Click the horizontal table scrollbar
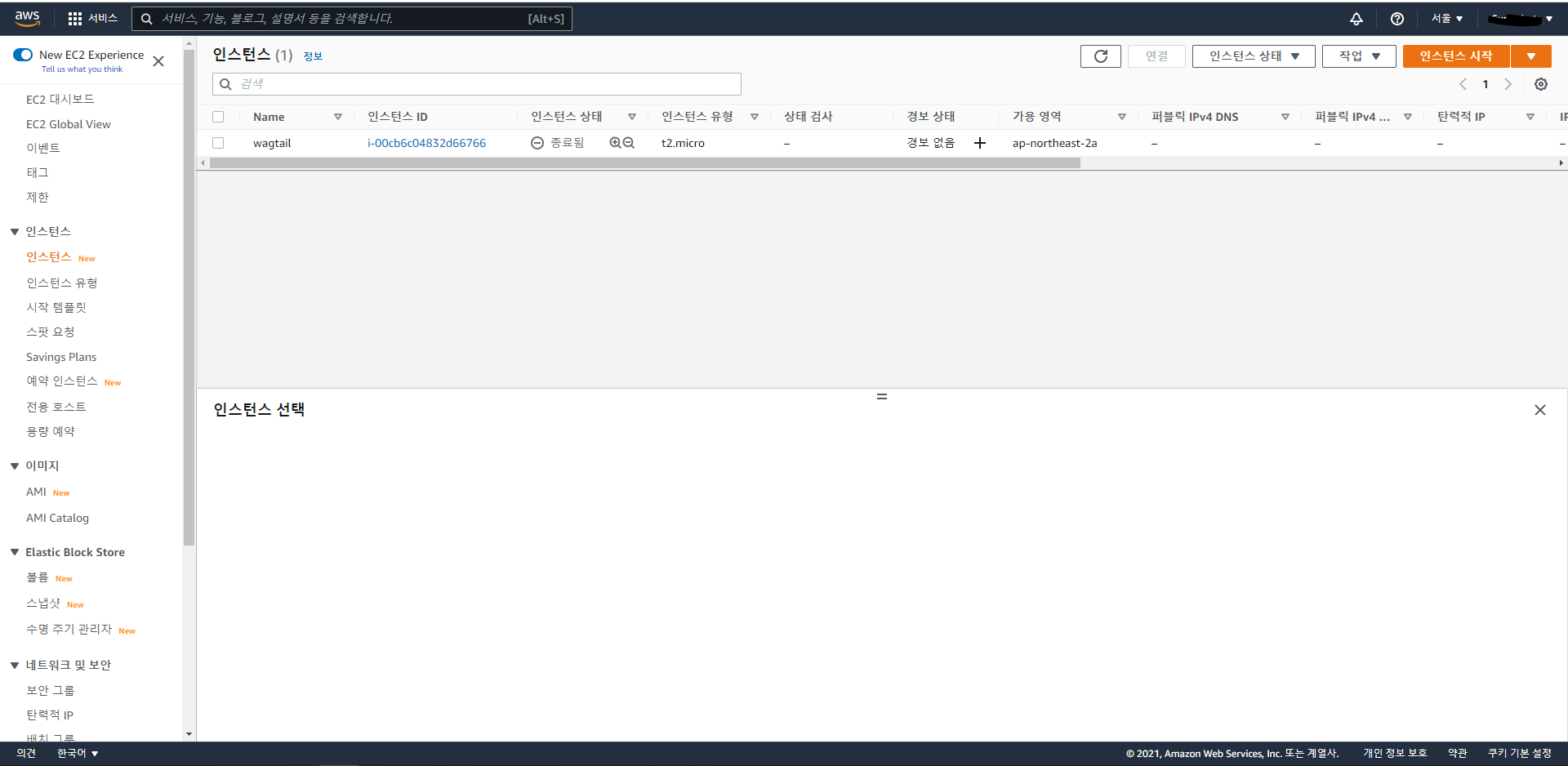Viewport: 1568px width, 766px height. pyautogui.click(x=645, y=163)
